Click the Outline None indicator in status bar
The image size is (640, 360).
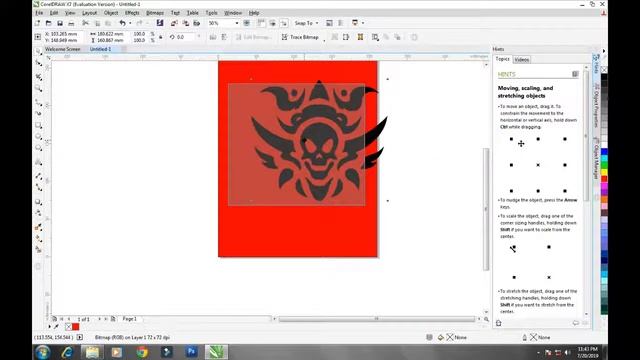[537, 338]
